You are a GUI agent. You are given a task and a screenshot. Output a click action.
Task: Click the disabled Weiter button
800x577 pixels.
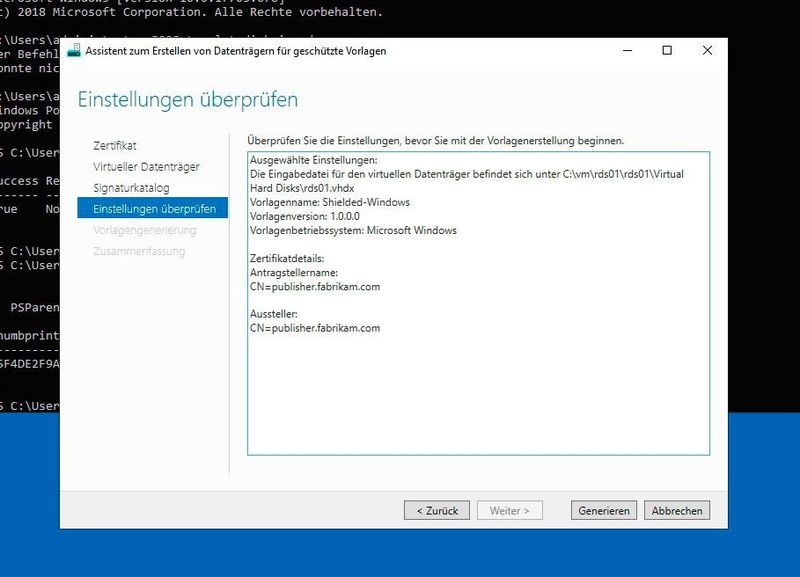[510, 510]
